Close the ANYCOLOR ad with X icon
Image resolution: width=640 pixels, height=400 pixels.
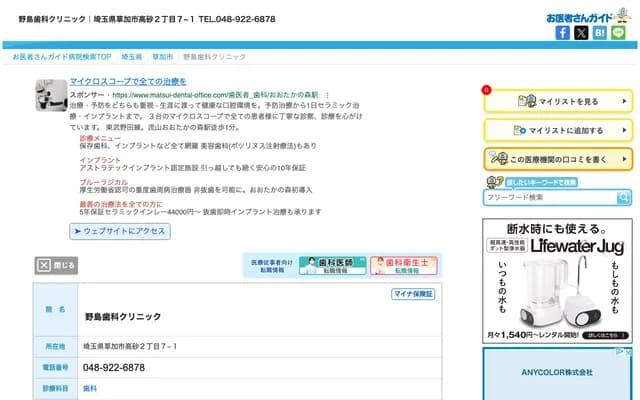628,351
